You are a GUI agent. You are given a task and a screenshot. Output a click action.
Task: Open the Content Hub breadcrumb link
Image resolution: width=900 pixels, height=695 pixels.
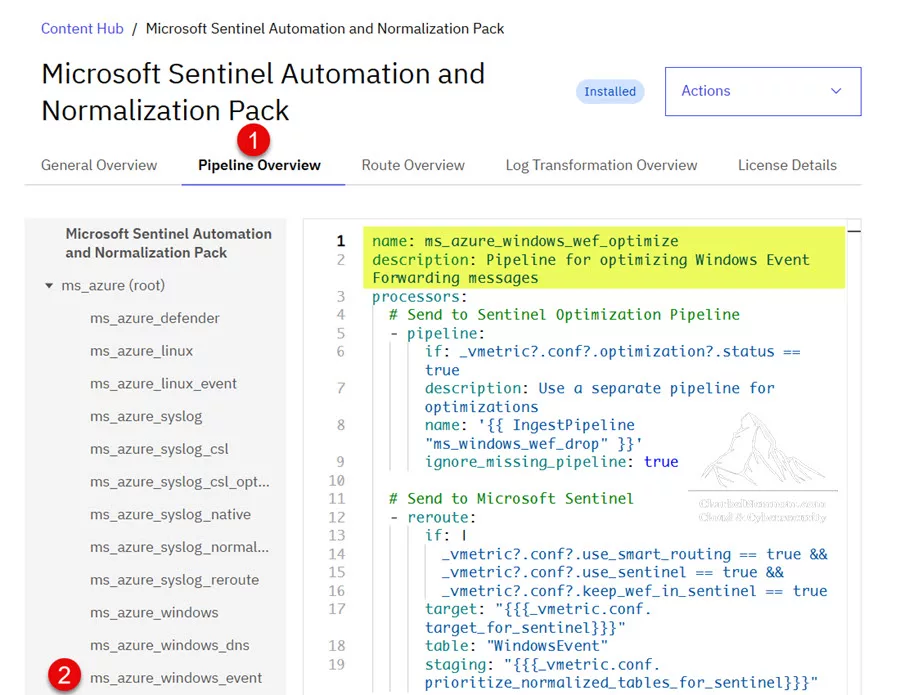click(x=82, y=29)
